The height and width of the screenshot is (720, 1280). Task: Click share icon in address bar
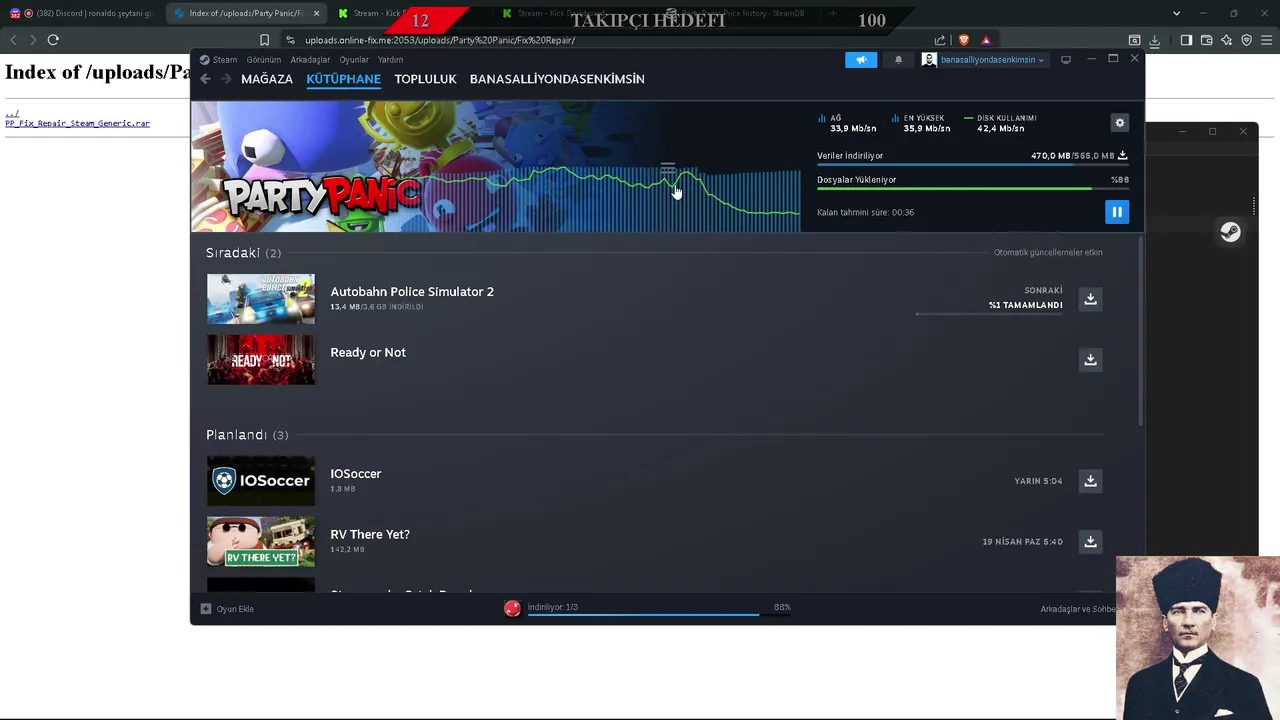tap(940, 40)
